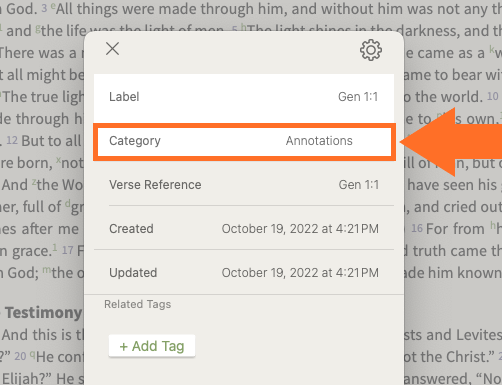Click the Annotations category value
This screenshot has height=385, width=502.
319,141
